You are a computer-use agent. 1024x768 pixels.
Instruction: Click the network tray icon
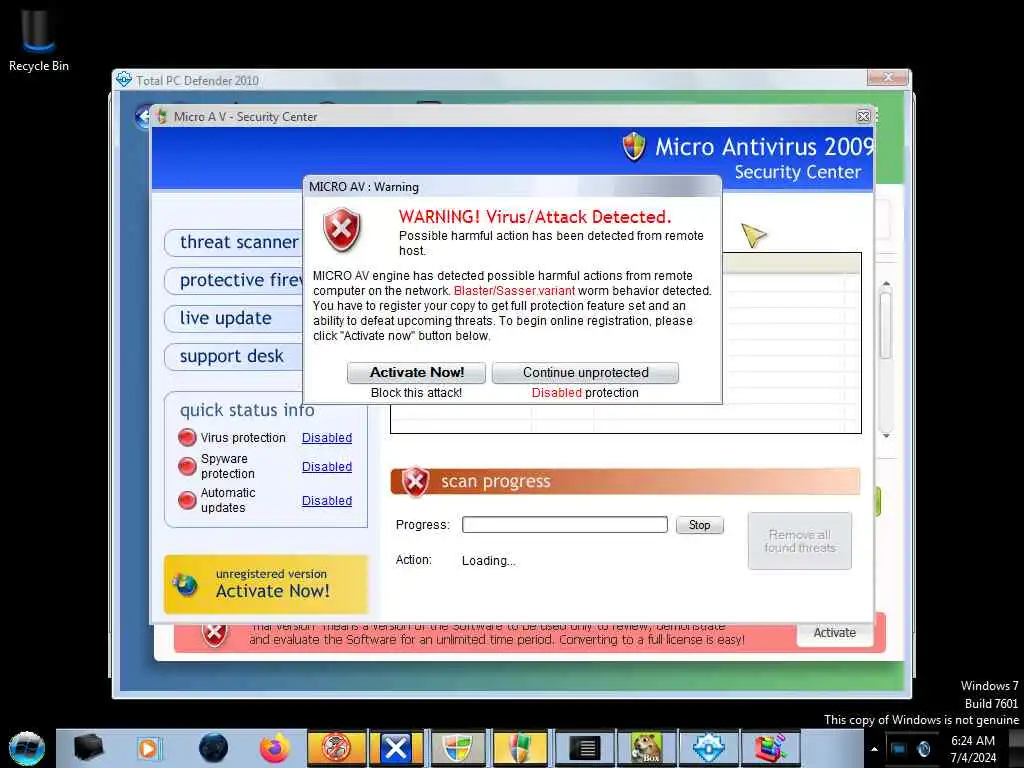pos(899,749)
